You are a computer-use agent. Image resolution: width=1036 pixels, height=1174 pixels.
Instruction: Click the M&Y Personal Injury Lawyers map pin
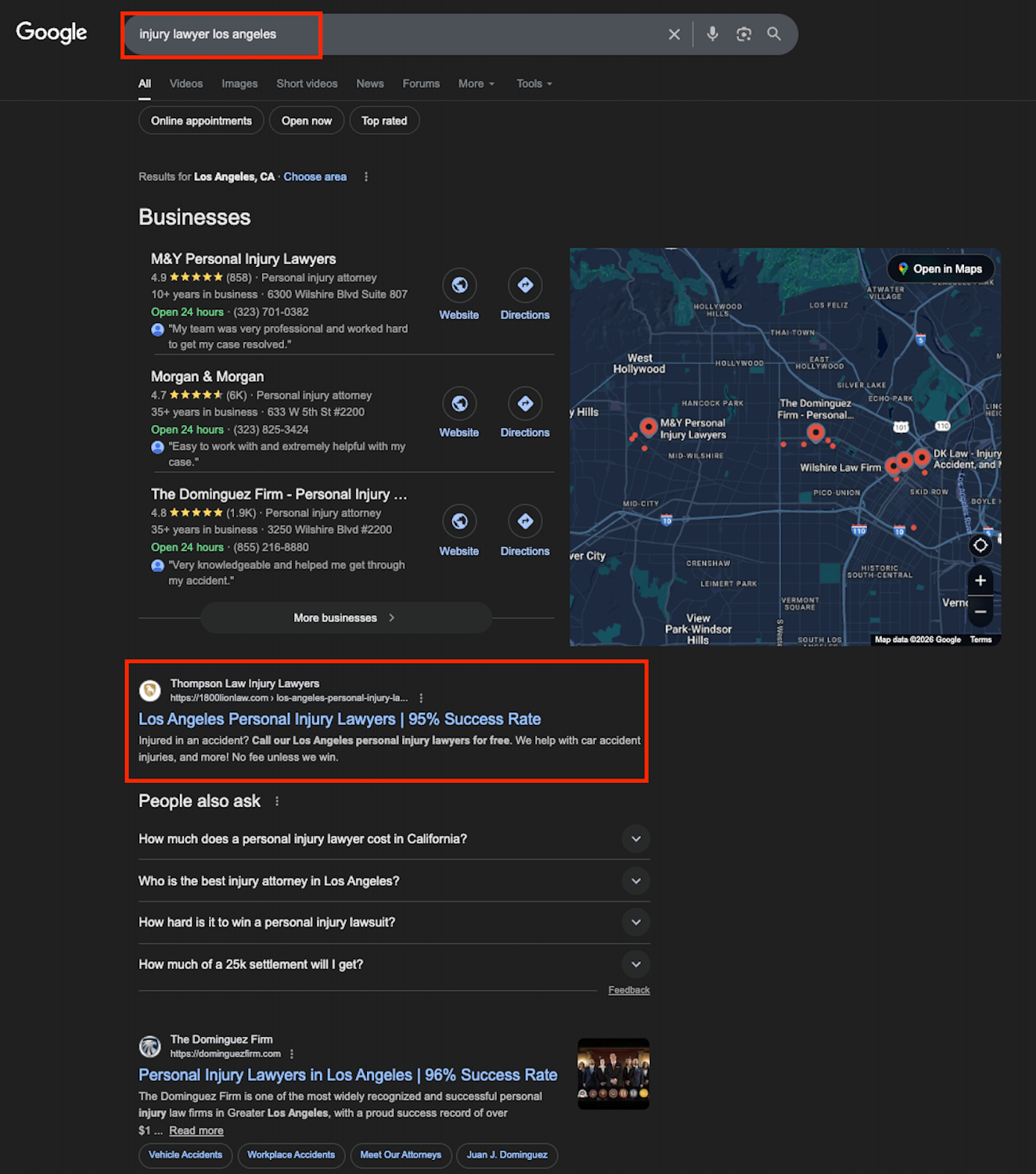tap(649, 427)
